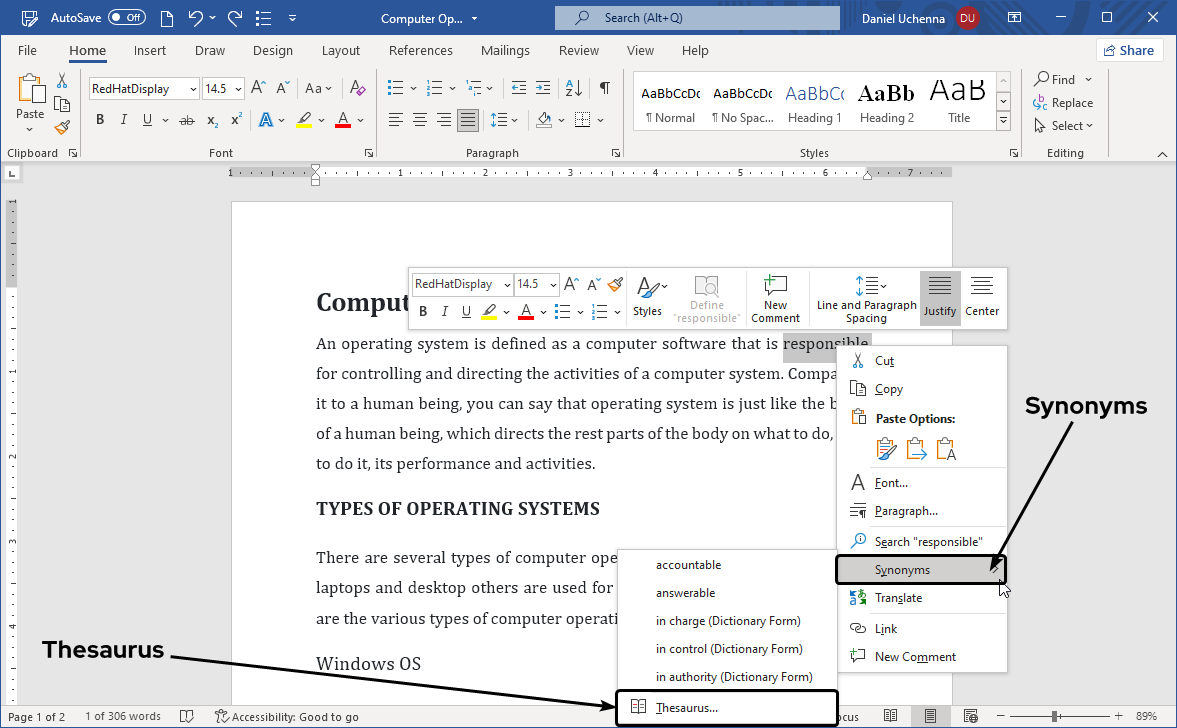Open the References ribbon tab
The height and width of the screenshot is (728, 1177).
[x=420, y=51]
